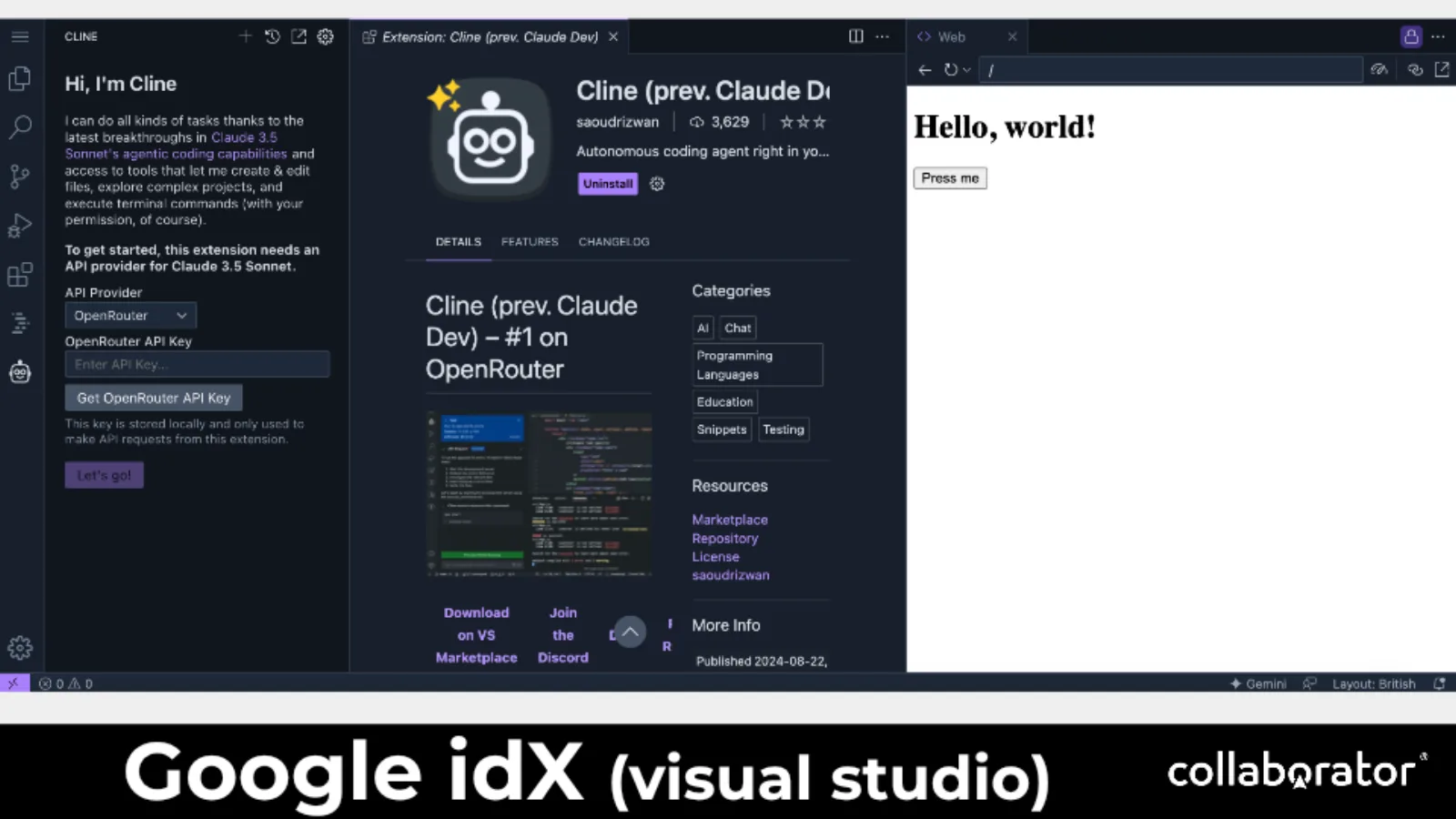Select the Cline robot icon in activity bar
The width and height of the screenshot is (1456, 819).
(20, 372)
